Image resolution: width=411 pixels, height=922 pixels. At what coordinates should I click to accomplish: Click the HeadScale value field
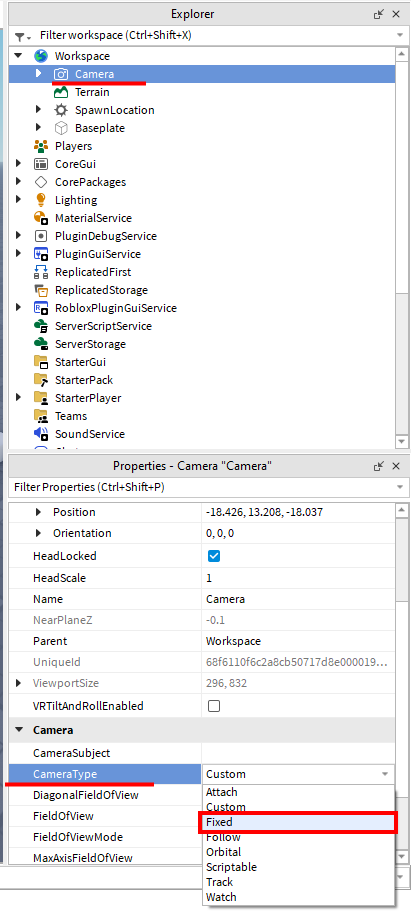[x=298, y=578]
